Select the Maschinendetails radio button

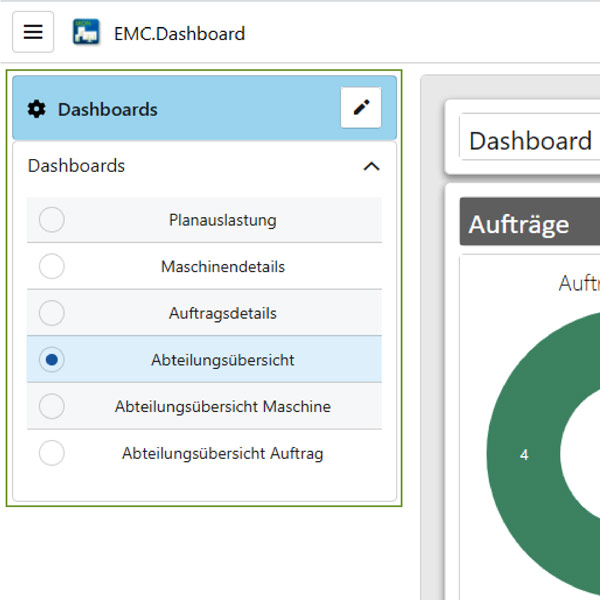click(52, 266)
